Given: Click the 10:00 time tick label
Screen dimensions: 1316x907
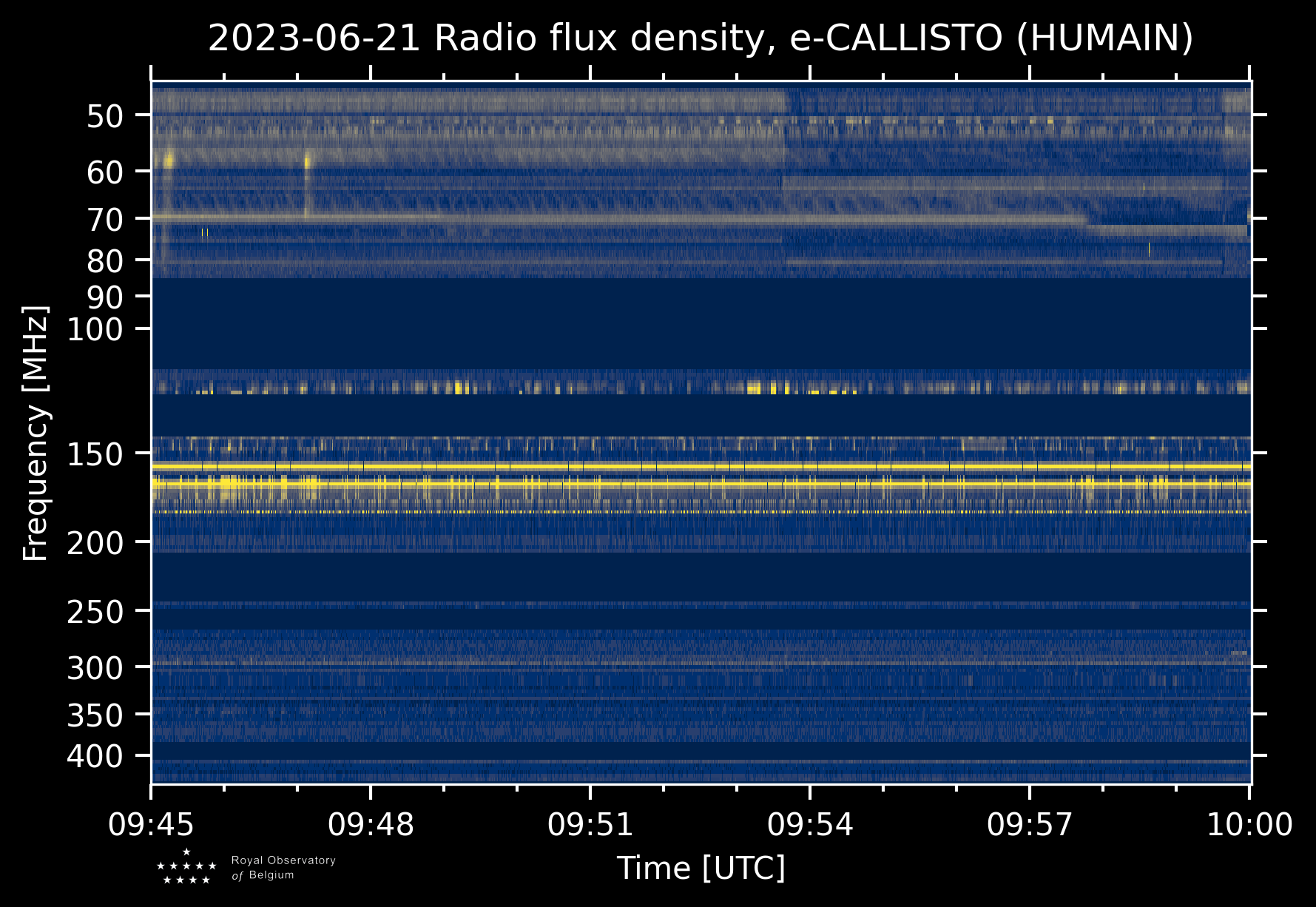Looking at the screenshot, I should pyautogui.click(x=1249, y=825).
